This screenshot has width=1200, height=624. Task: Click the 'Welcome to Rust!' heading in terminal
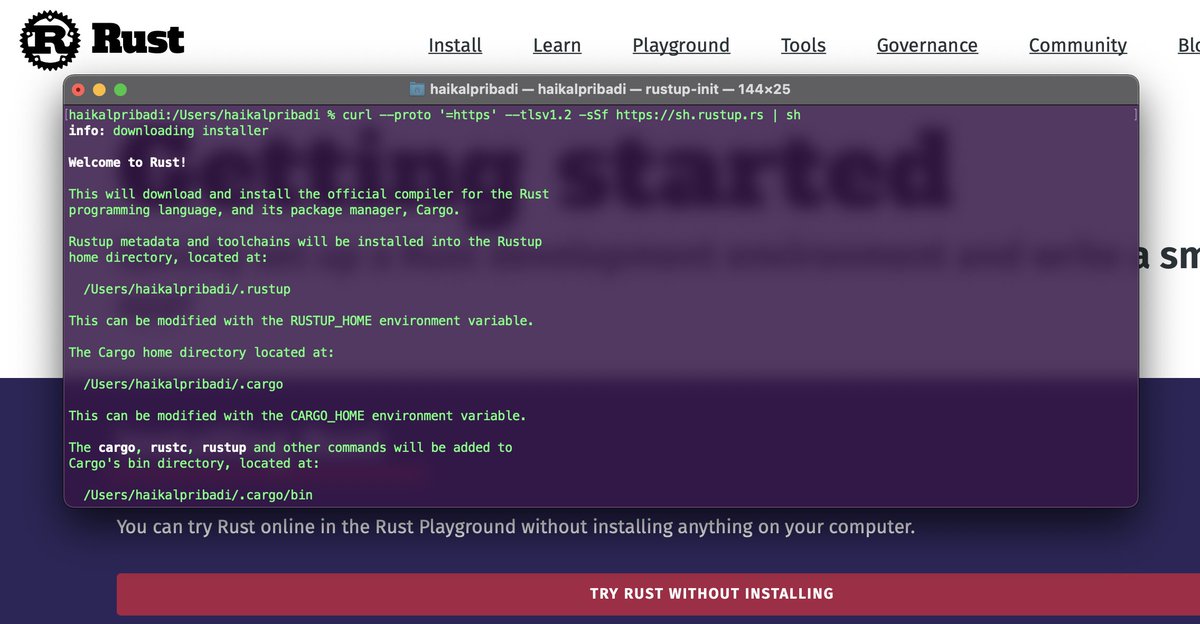(128, 162)
